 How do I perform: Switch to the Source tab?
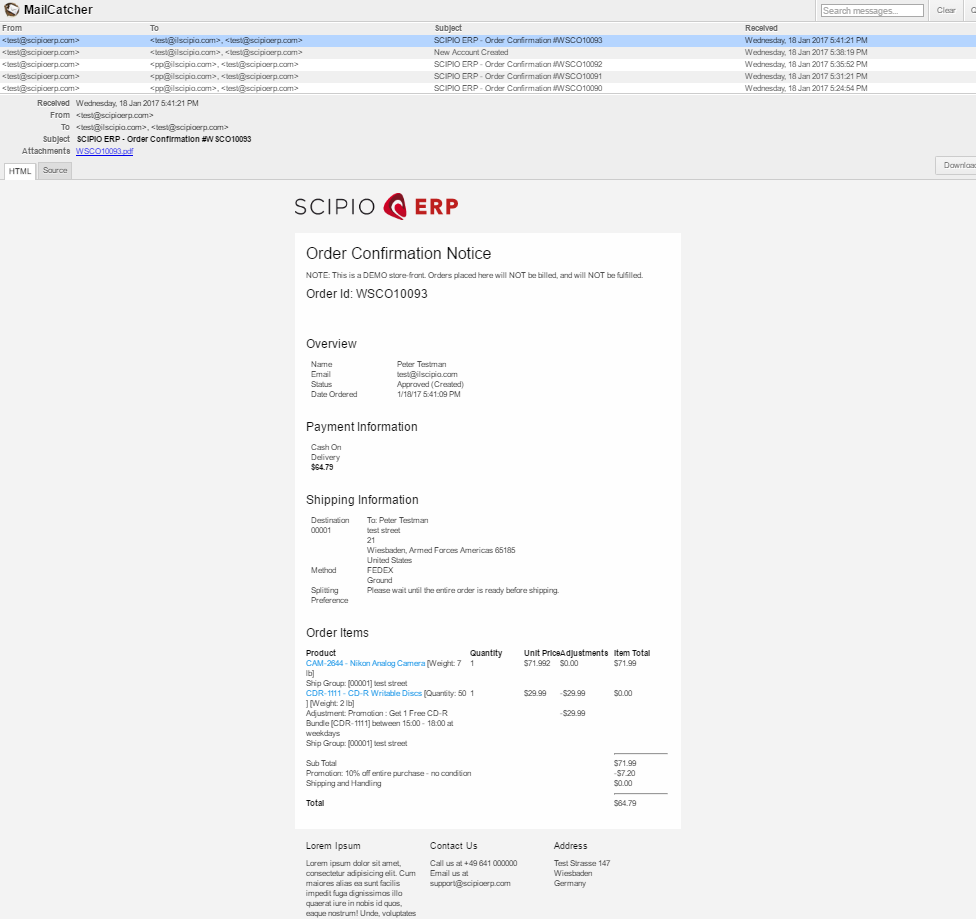pos(54,170)
